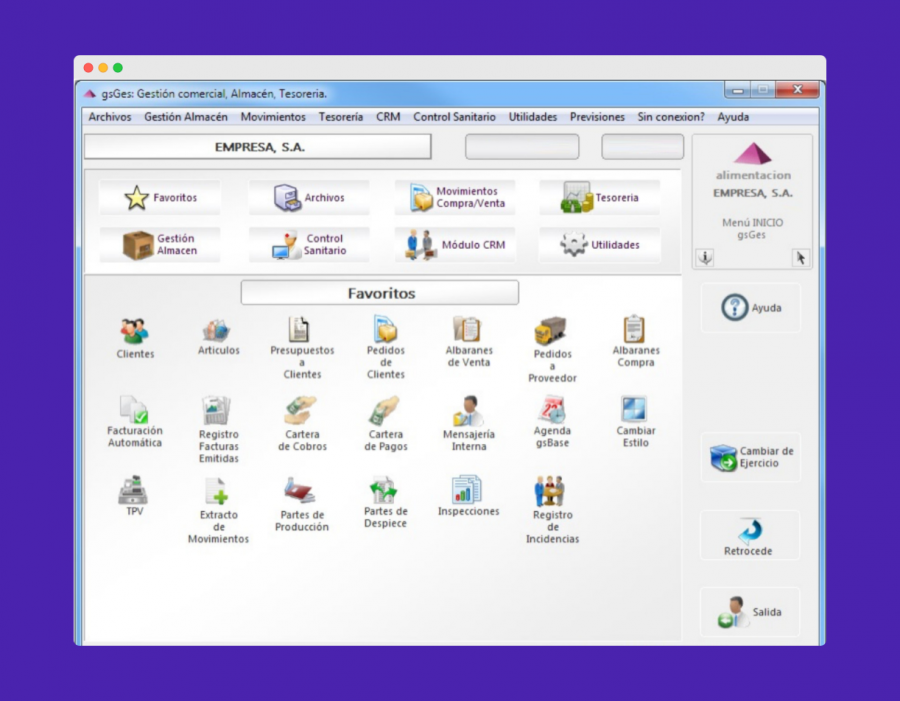Open the Utilidades menu

click(533, 117)
